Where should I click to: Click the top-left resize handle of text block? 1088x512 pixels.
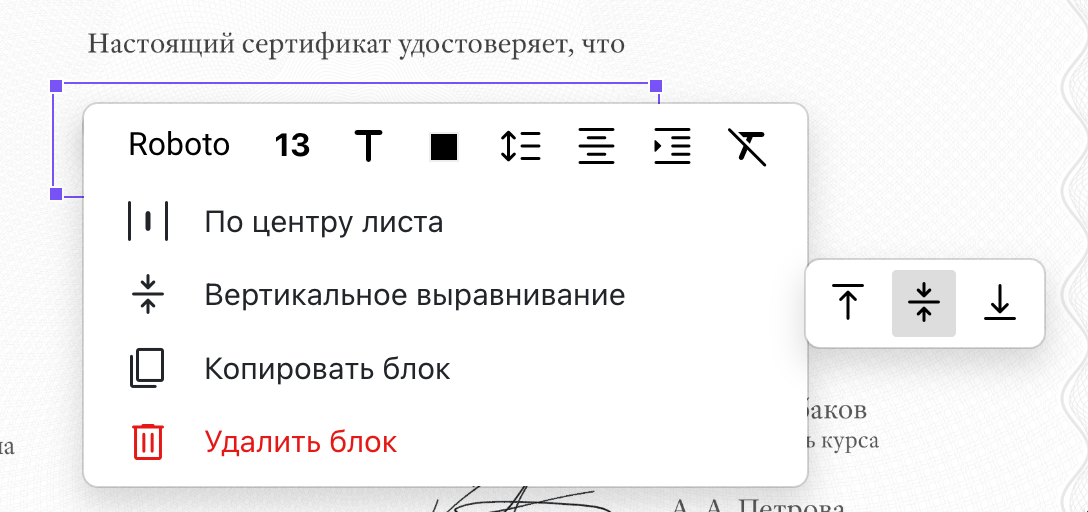(x=57, y=86)
